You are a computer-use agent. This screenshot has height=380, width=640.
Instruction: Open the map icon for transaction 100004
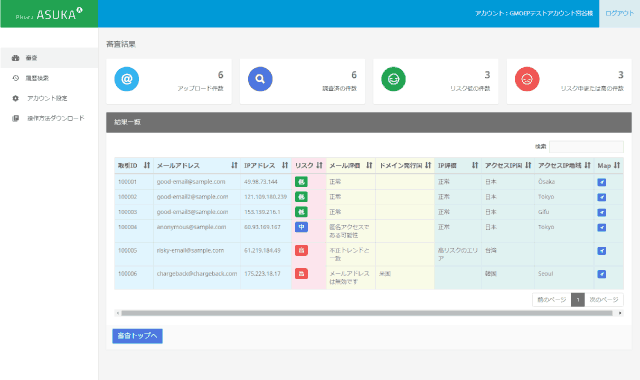click(602, 227)
